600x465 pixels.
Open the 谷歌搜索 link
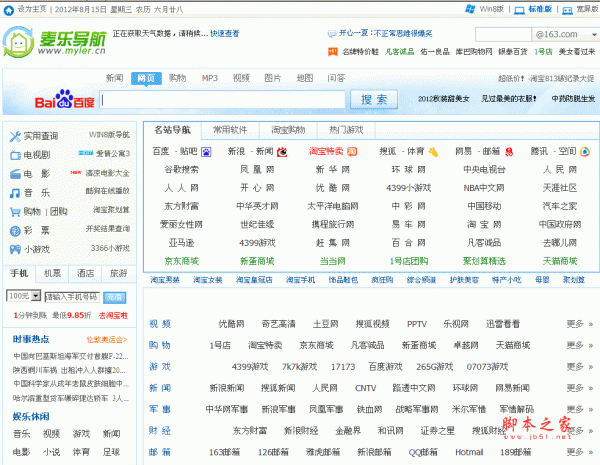(x=181, y=170)
